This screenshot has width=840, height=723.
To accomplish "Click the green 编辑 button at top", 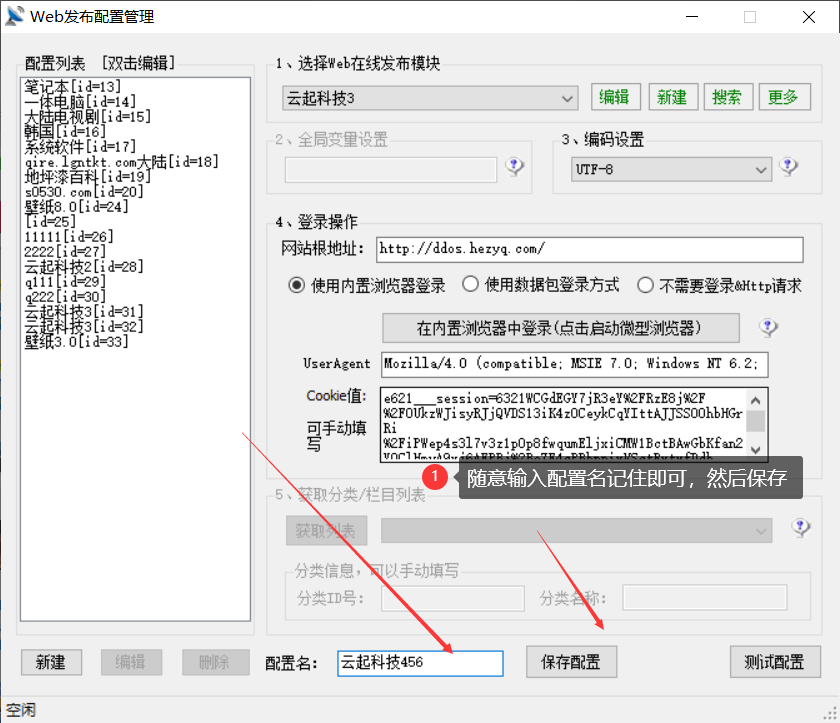I will pos(614,97).
